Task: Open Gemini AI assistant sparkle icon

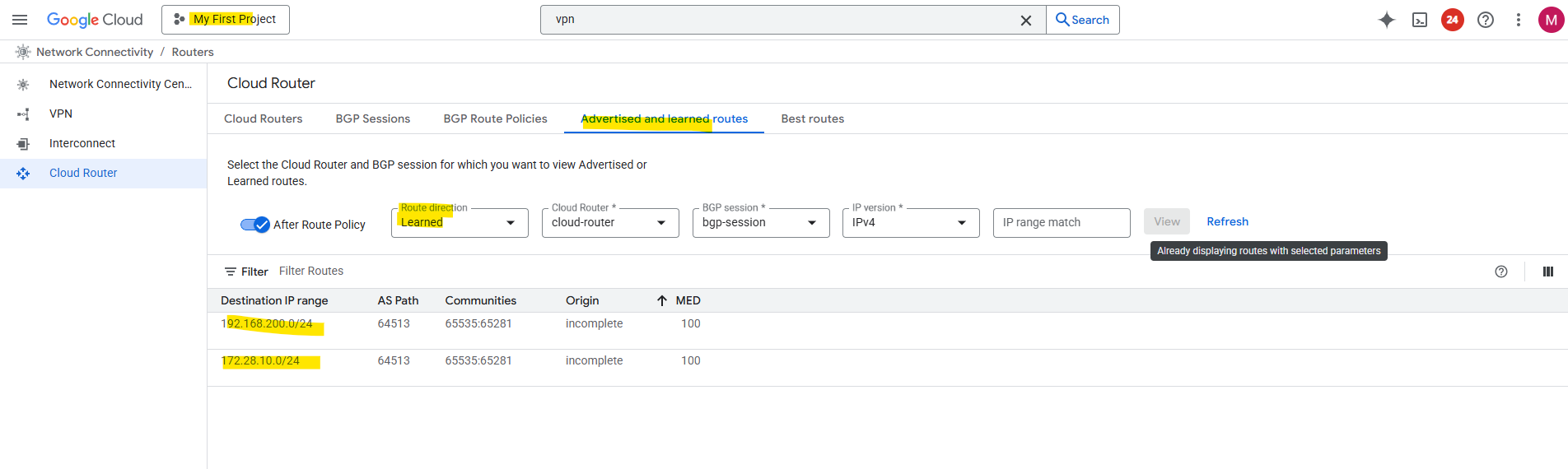Action: coord(1387,20)
